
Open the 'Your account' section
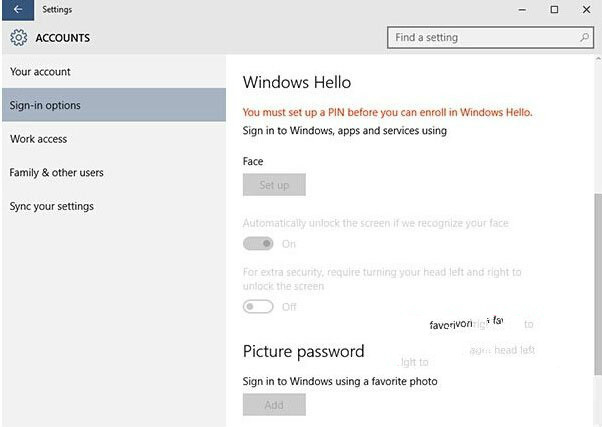tap(40, 72)
